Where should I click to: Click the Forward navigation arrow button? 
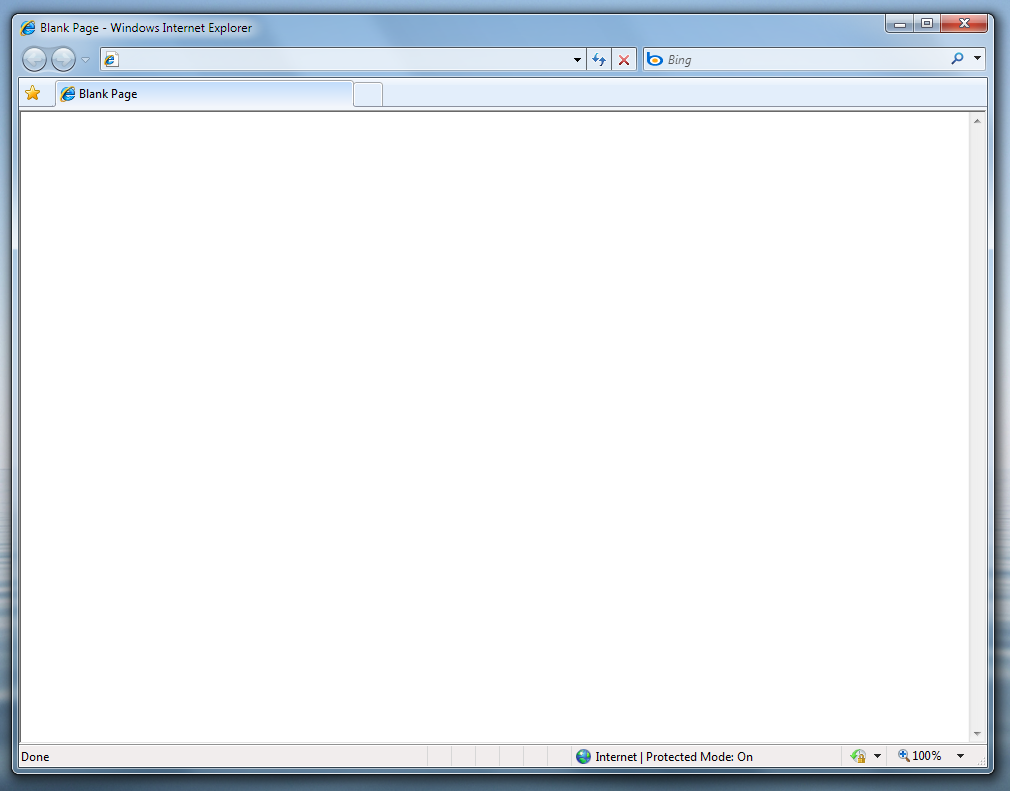[63, 60]
